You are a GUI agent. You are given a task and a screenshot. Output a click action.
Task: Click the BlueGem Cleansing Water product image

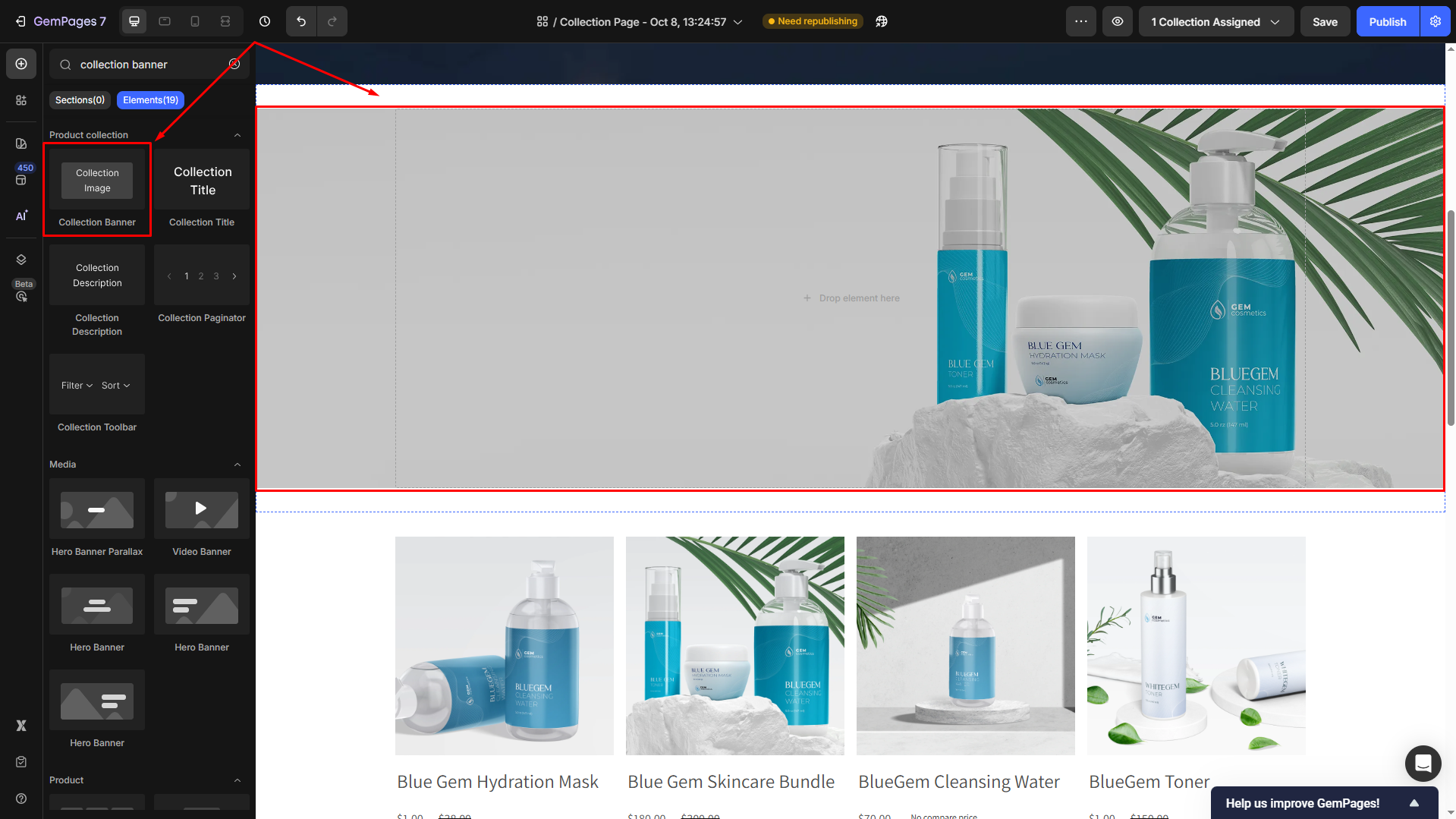pos(966,646)
